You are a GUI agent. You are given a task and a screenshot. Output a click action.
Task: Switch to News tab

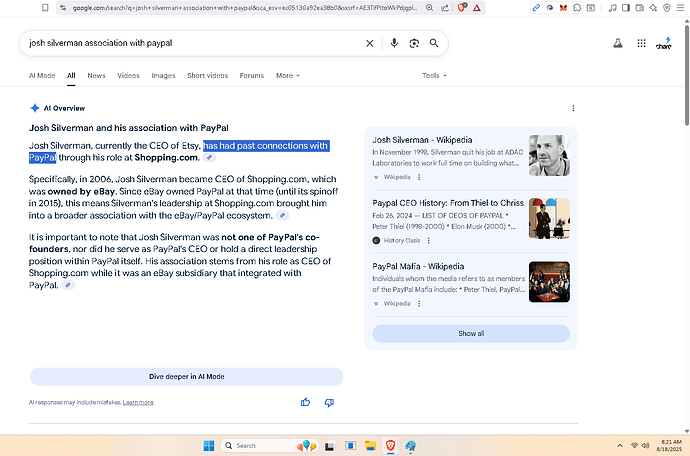click(96, 76)
